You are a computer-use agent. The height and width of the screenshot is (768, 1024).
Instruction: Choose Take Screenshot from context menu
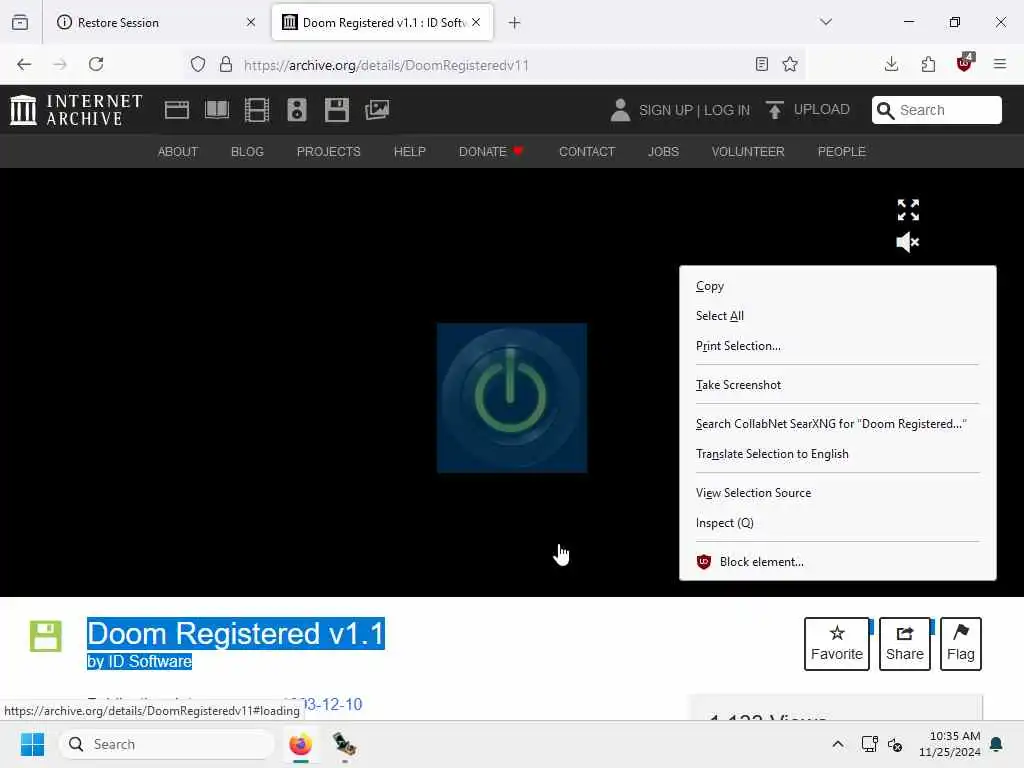837,385
